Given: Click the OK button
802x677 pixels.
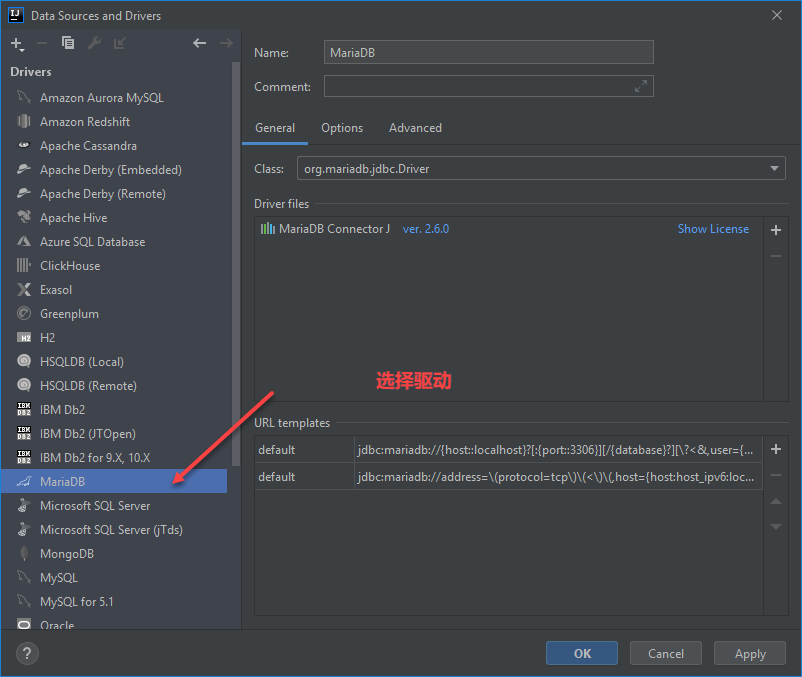Looking at the screenshot, I should point(582,653).
